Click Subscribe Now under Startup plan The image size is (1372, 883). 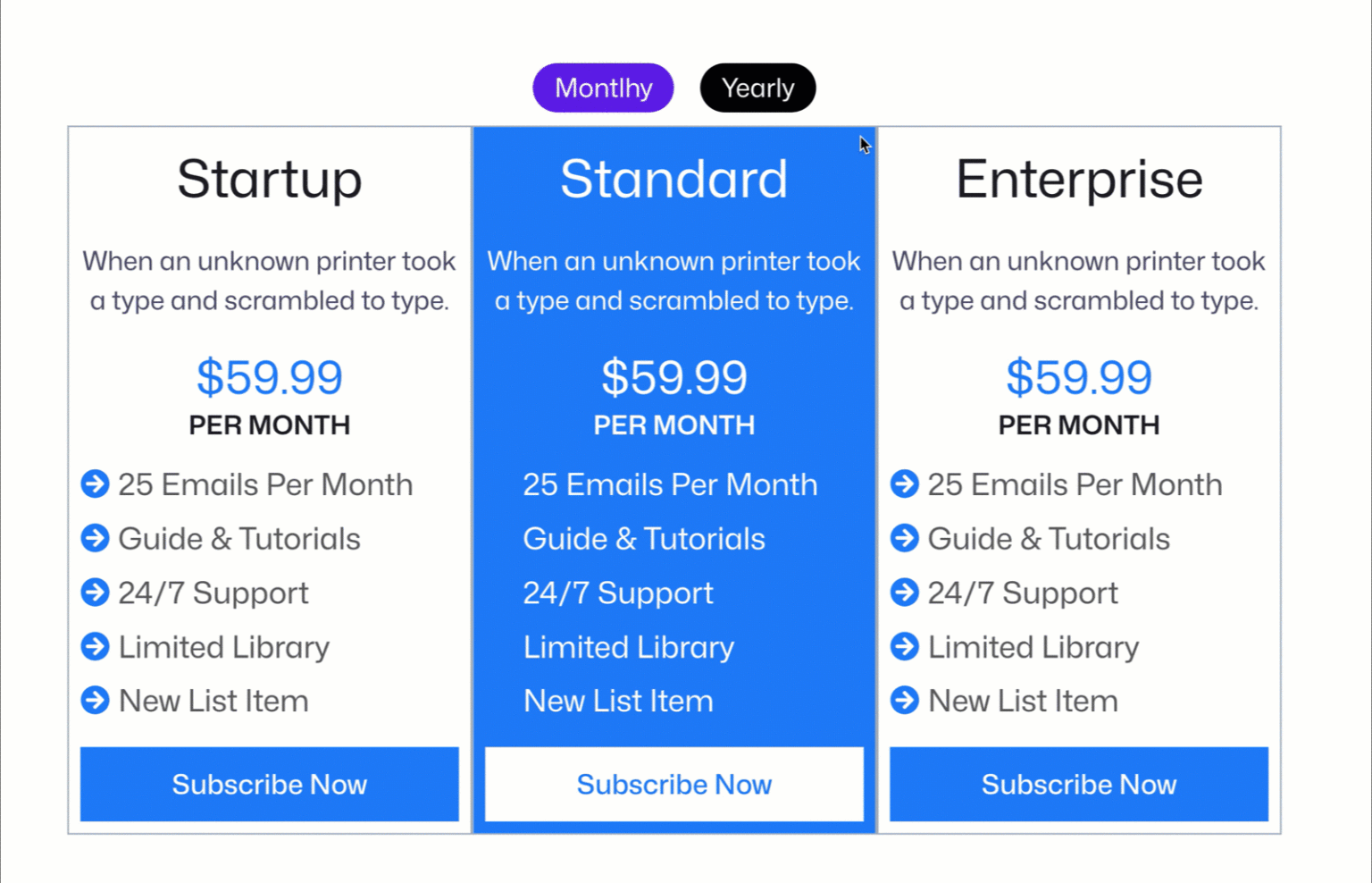[x=270, y=784]
